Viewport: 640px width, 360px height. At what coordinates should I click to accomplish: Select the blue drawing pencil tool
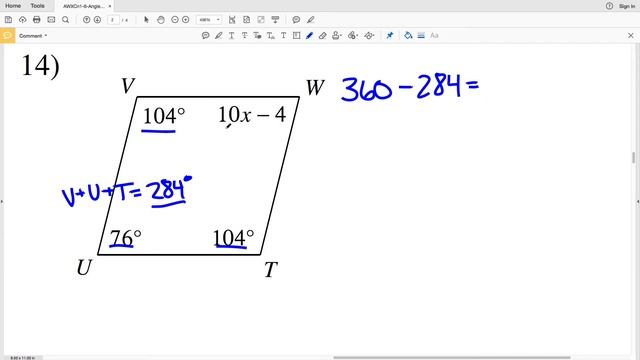click(x=309, y=36)
